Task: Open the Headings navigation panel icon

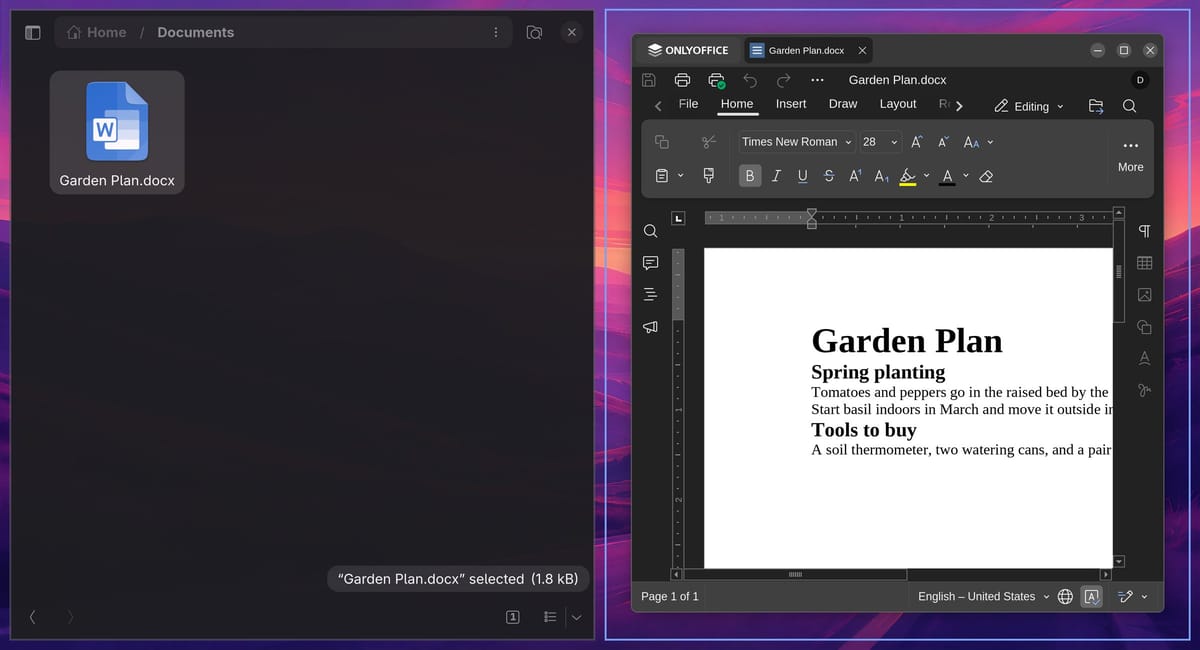Action: [x=650, y=295]
